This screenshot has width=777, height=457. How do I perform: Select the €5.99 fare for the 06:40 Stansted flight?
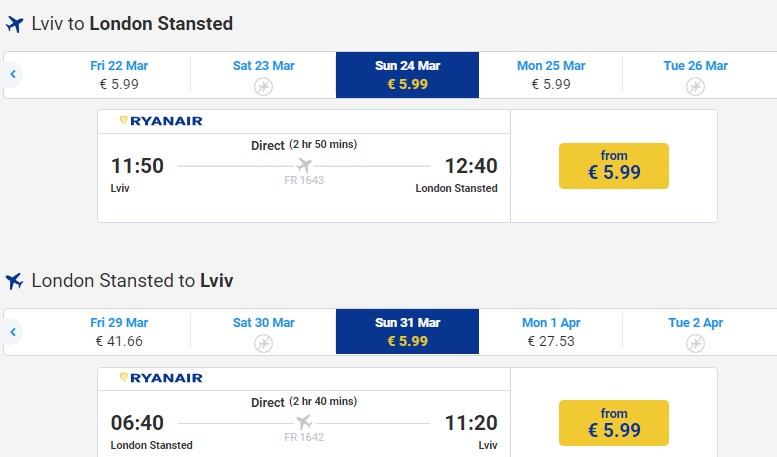coord(613,422)
